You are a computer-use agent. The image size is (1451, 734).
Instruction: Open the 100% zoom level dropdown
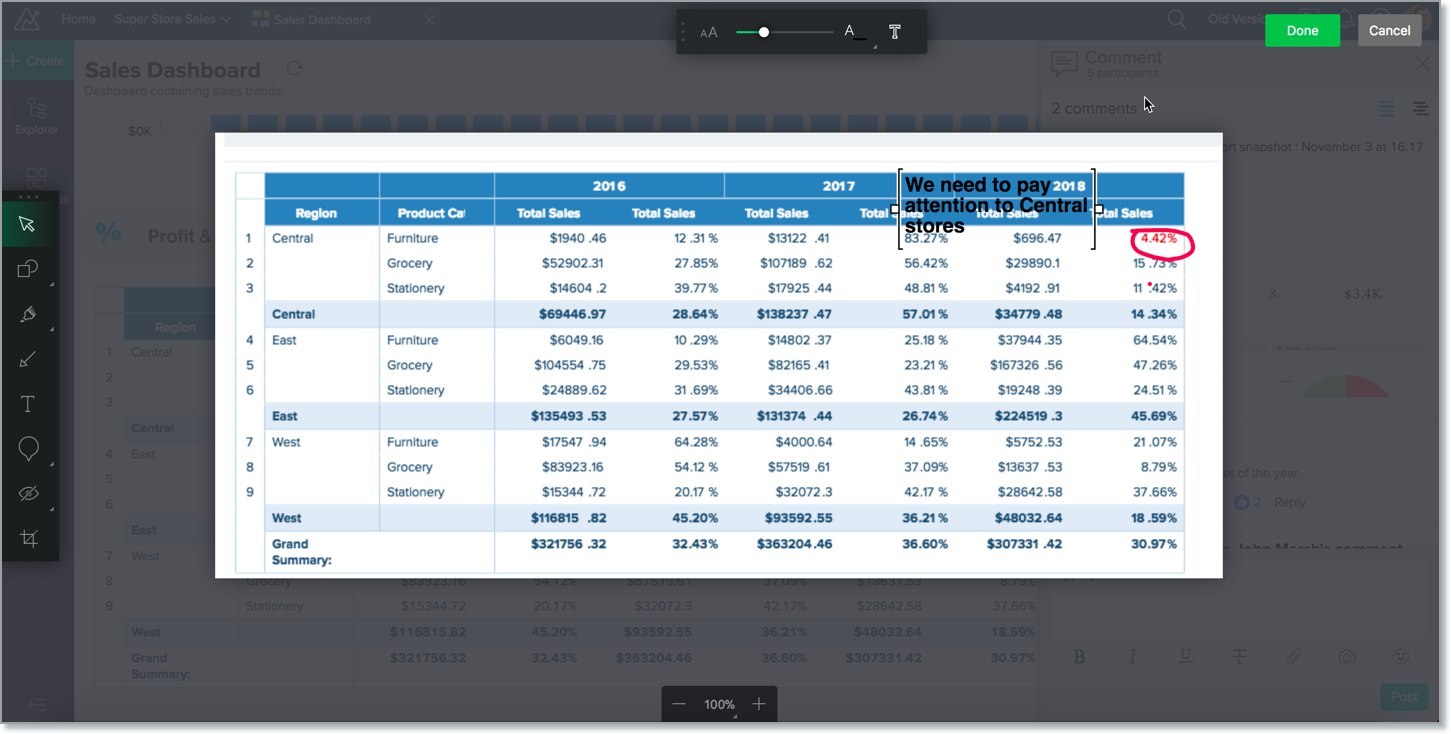tap(719, 704)
